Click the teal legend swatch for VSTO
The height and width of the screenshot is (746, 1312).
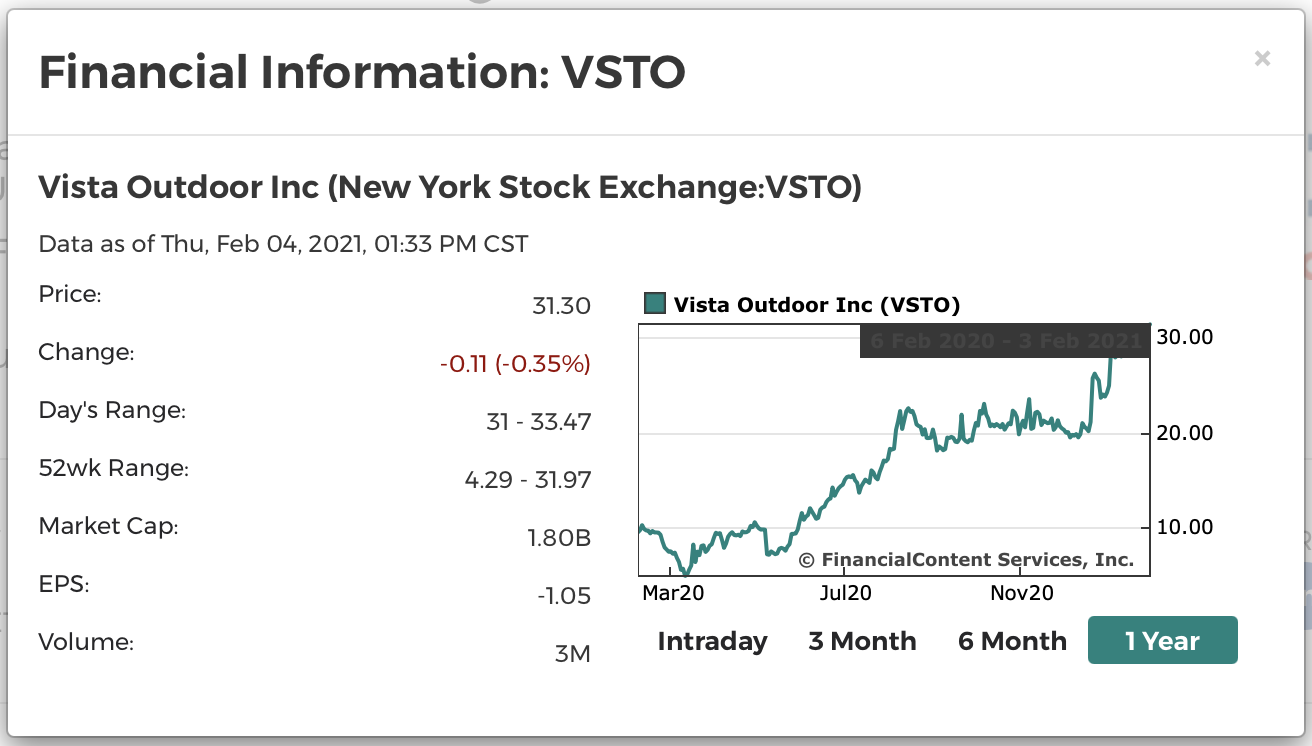point(655,304)
